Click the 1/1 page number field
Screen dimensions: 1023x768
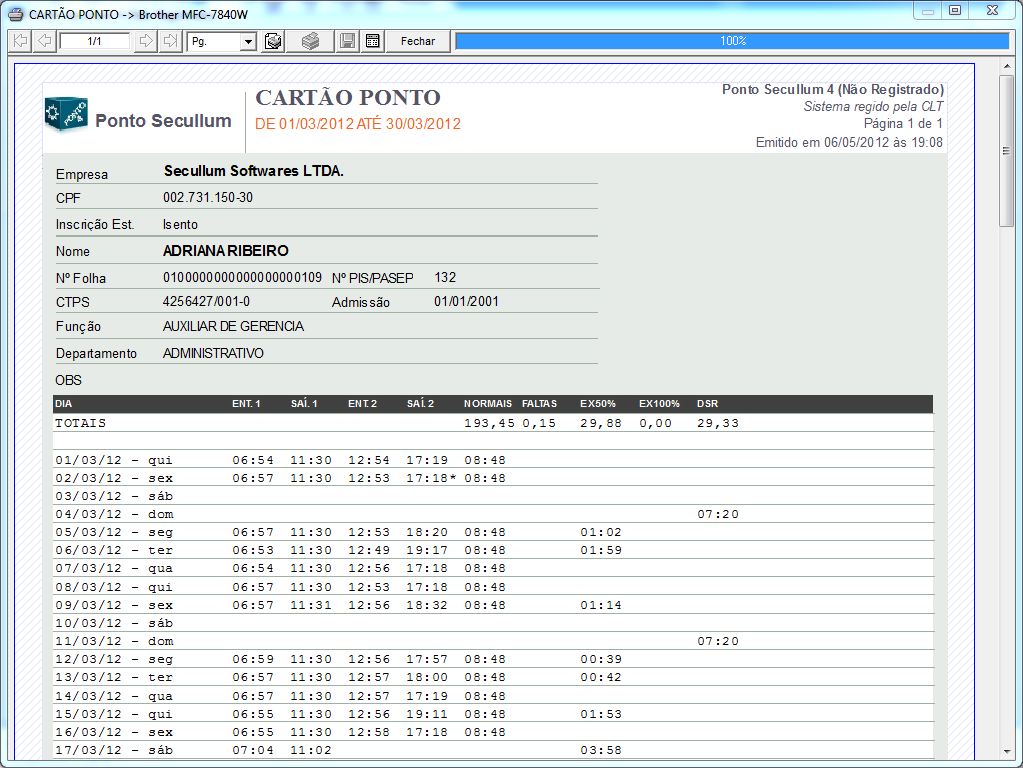coord(95,41)
